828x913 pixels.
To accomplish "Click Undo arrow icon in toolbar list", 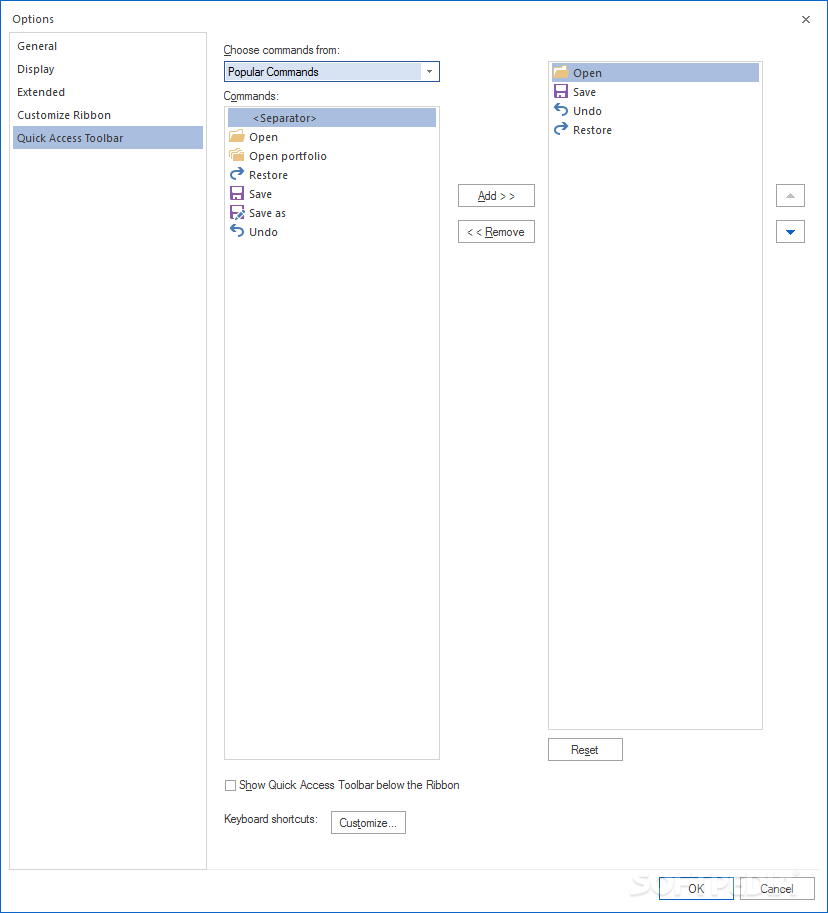I will (560, 110).
